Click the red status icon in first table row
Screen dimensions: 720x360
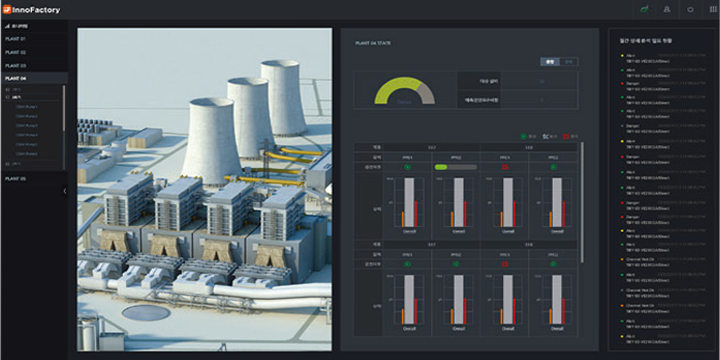point(505,167)
